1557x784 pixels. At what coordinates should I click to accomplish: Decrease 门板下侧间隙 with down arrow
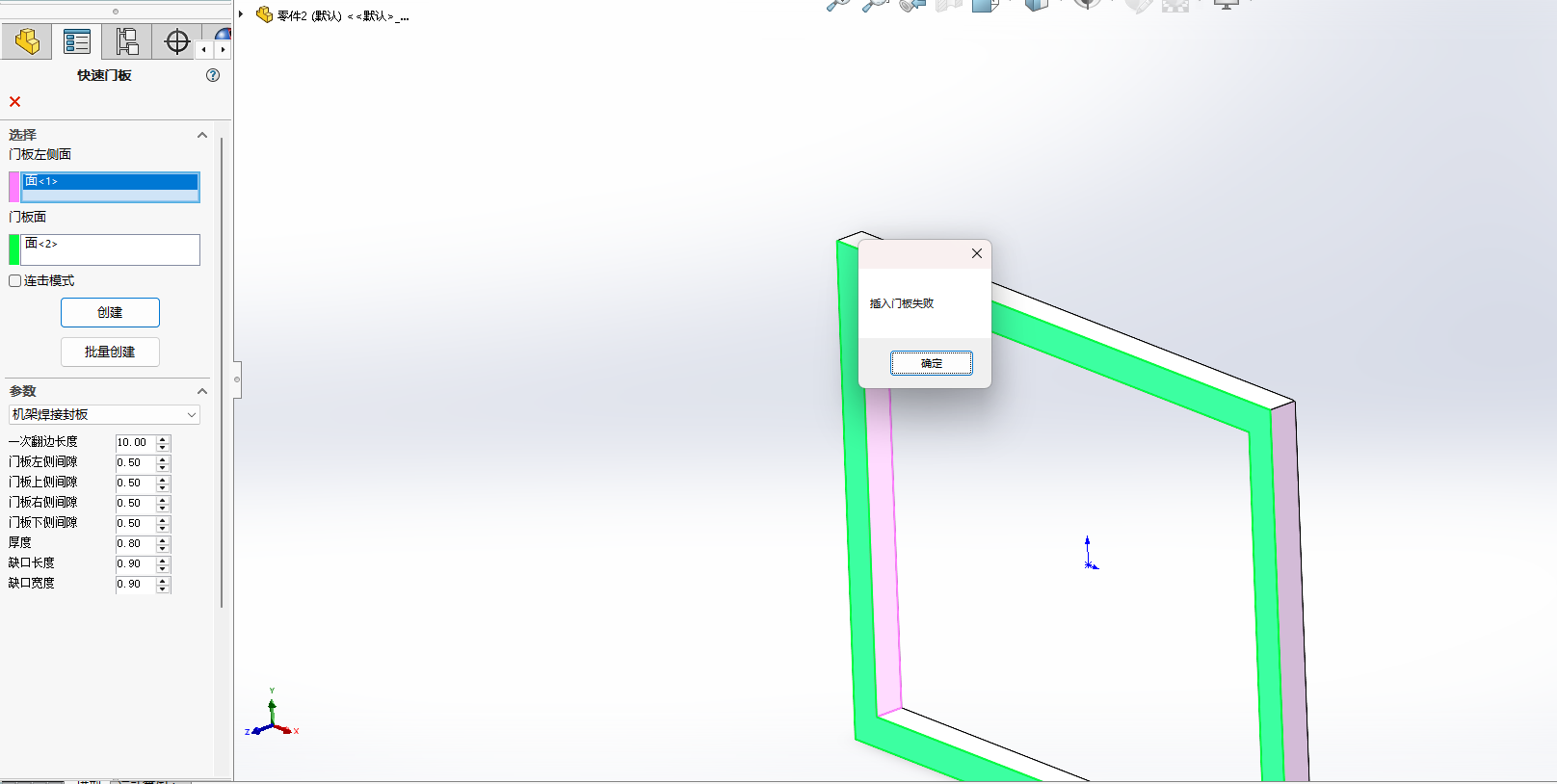click(x=163, y=528)
